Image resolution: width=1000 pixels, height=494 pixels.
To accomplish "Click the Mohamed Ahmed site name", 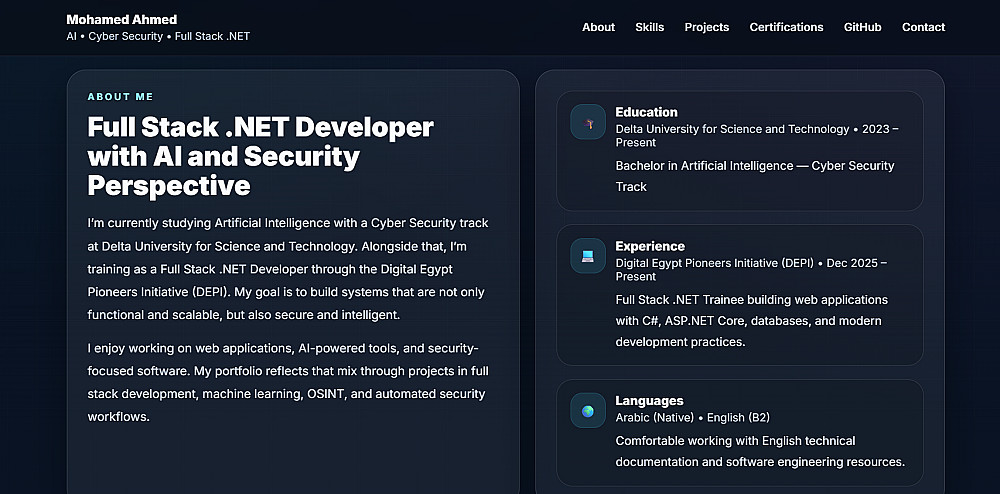I will point(121,19).
